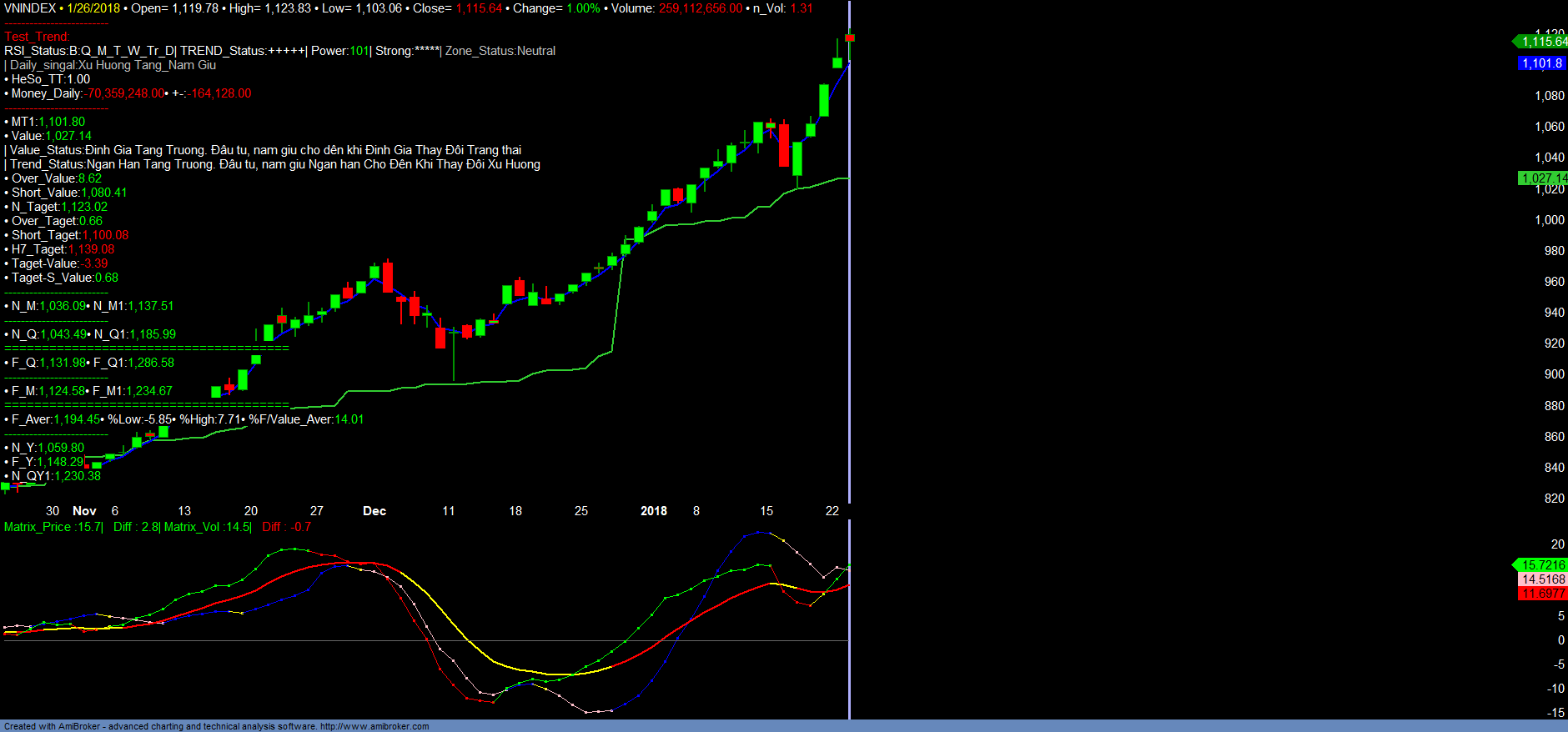Image resolution: width=1568 pixels, height=732 pixels.
Task: Select the Dec label on date axis
Action: tap(374, 511)
